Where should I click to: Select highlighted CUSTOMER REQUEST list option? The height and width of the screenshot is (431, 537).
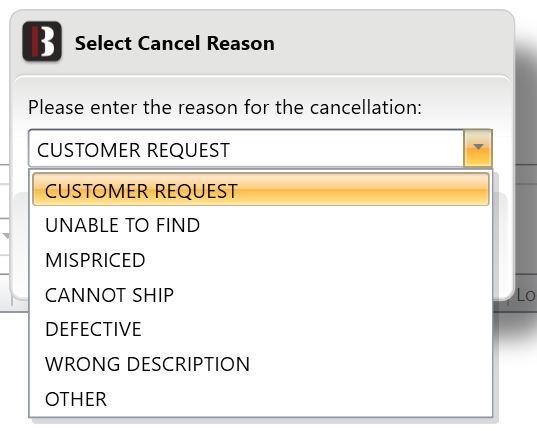click(261, 189)
